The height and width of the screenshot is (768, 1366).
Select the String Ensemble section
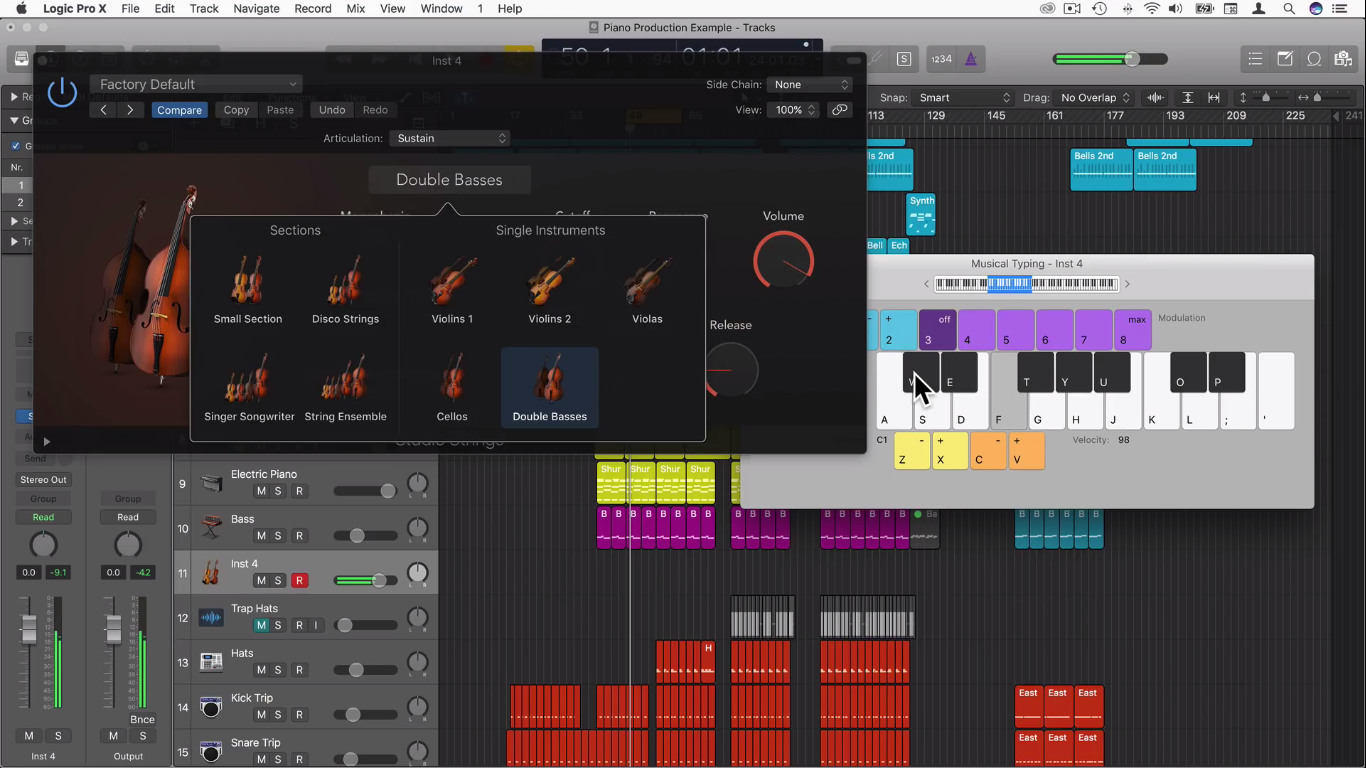346,388
